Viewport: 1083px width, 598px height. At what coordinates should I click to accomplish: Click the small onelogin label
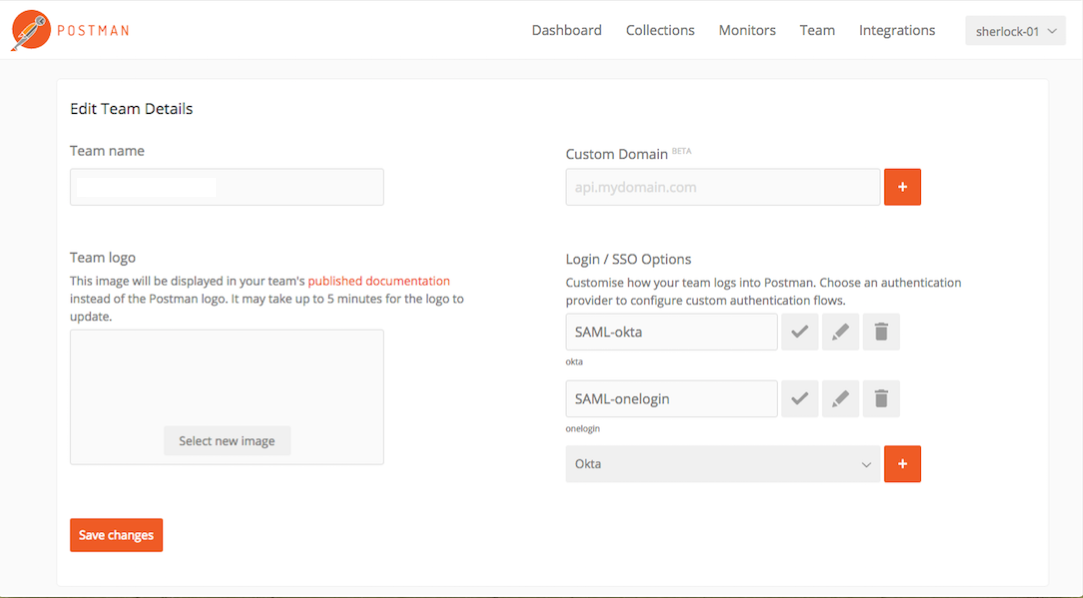583,429
